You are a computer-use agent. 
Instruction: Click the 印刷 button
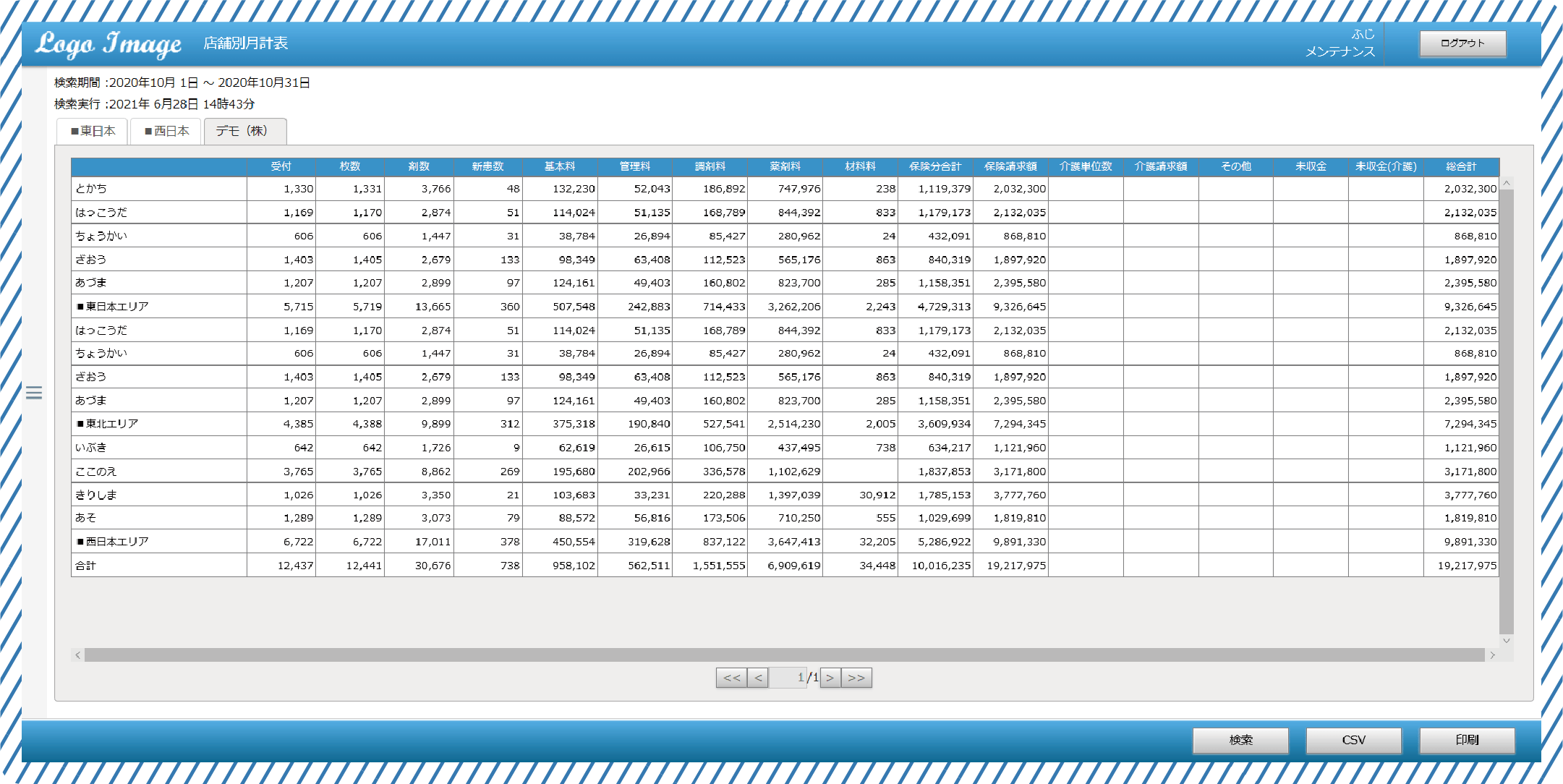pyautogui.click(x=1467, y=740)
